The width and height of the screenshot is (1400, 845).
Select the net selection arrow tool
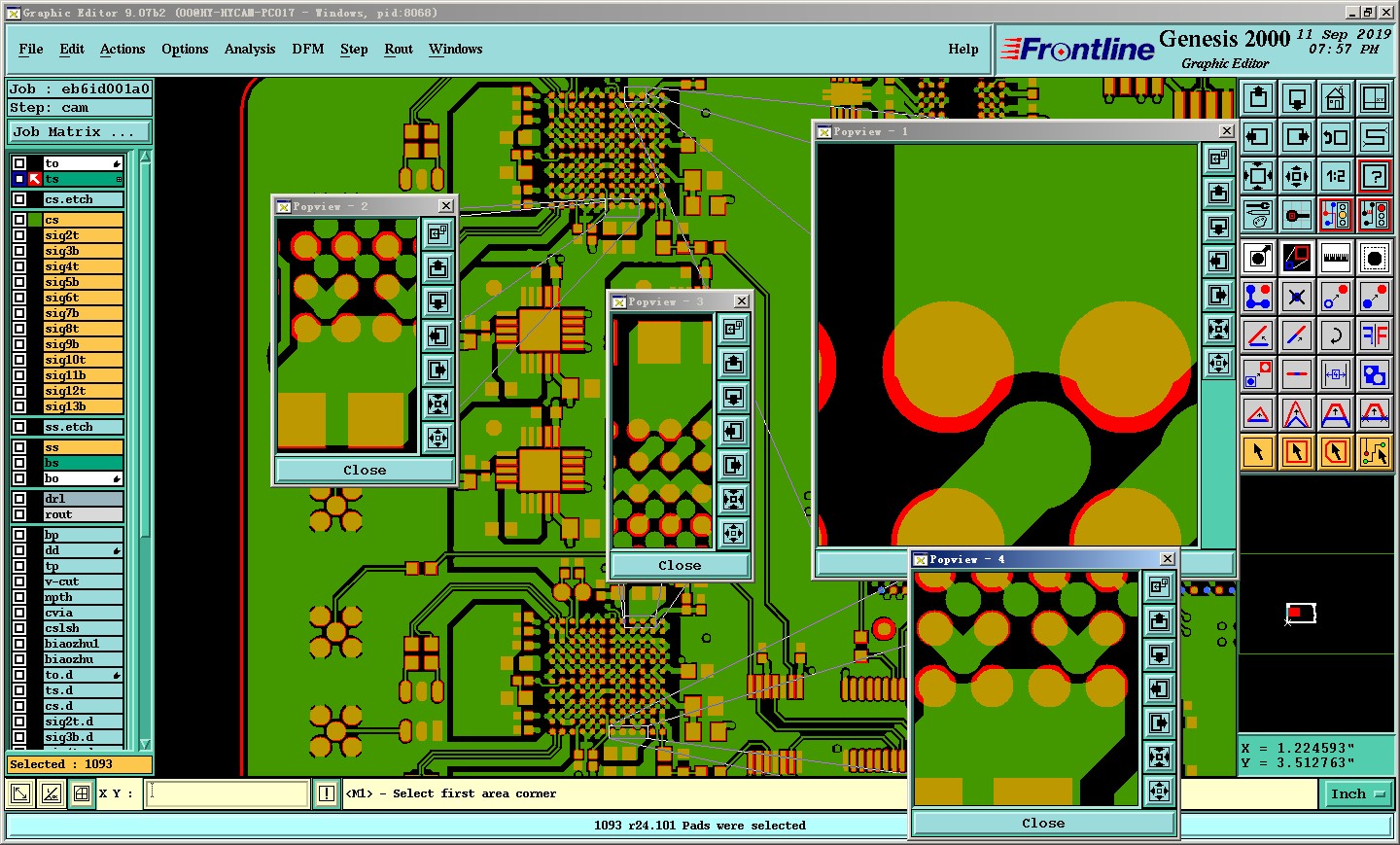[1375, 452]
